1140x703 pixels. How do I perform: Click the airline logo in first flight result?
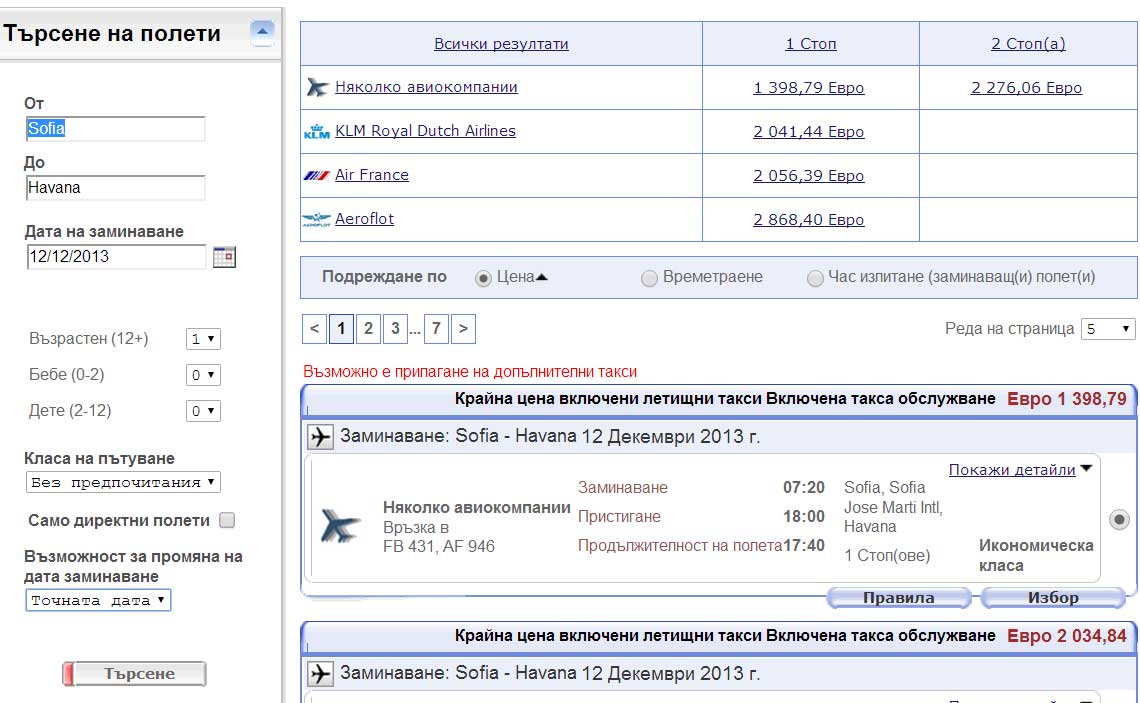click(x=340, y=526)
